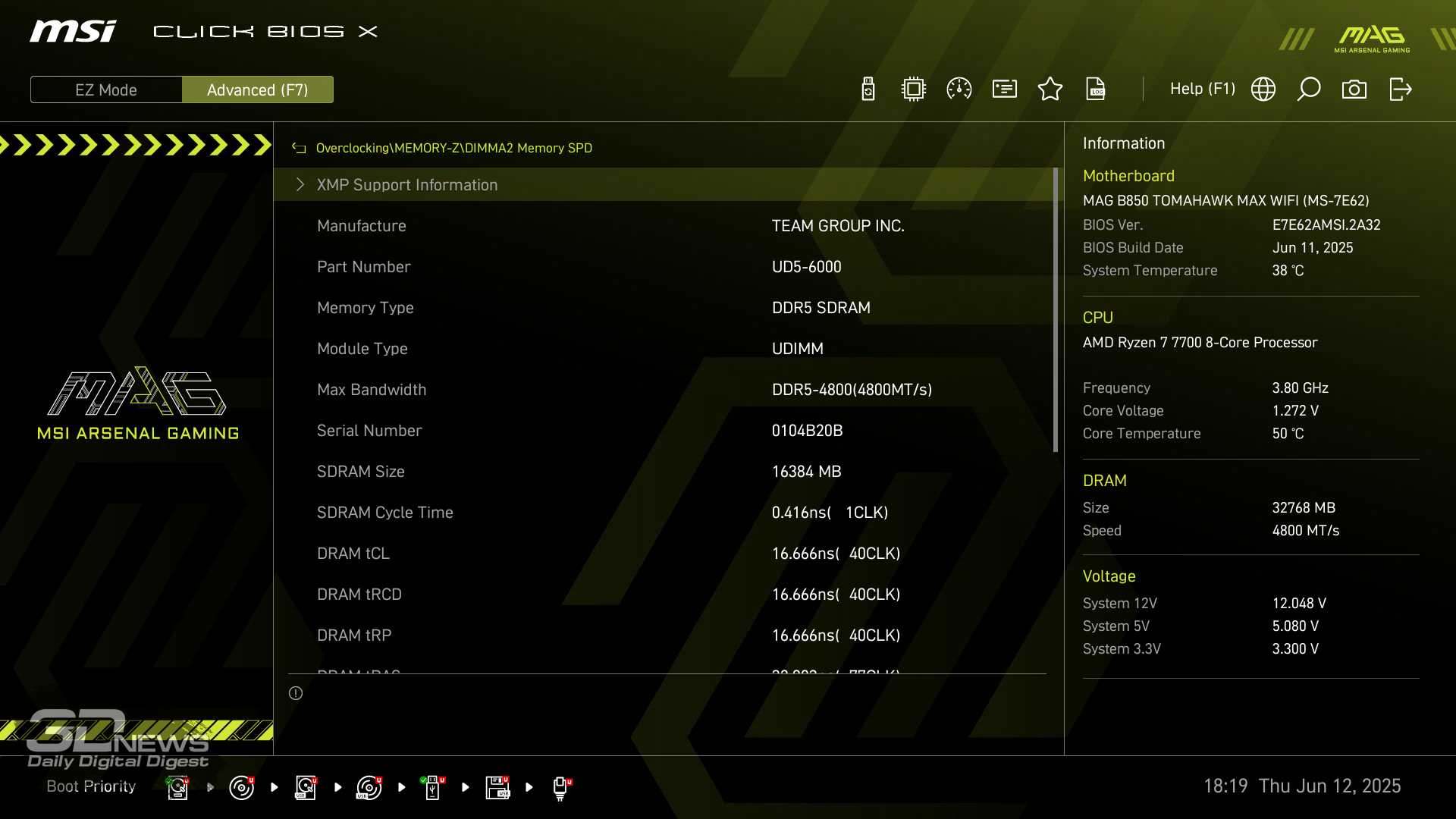Click the System 12V 12.048 V reading

pyautogui.click(x=1299, y=604)
